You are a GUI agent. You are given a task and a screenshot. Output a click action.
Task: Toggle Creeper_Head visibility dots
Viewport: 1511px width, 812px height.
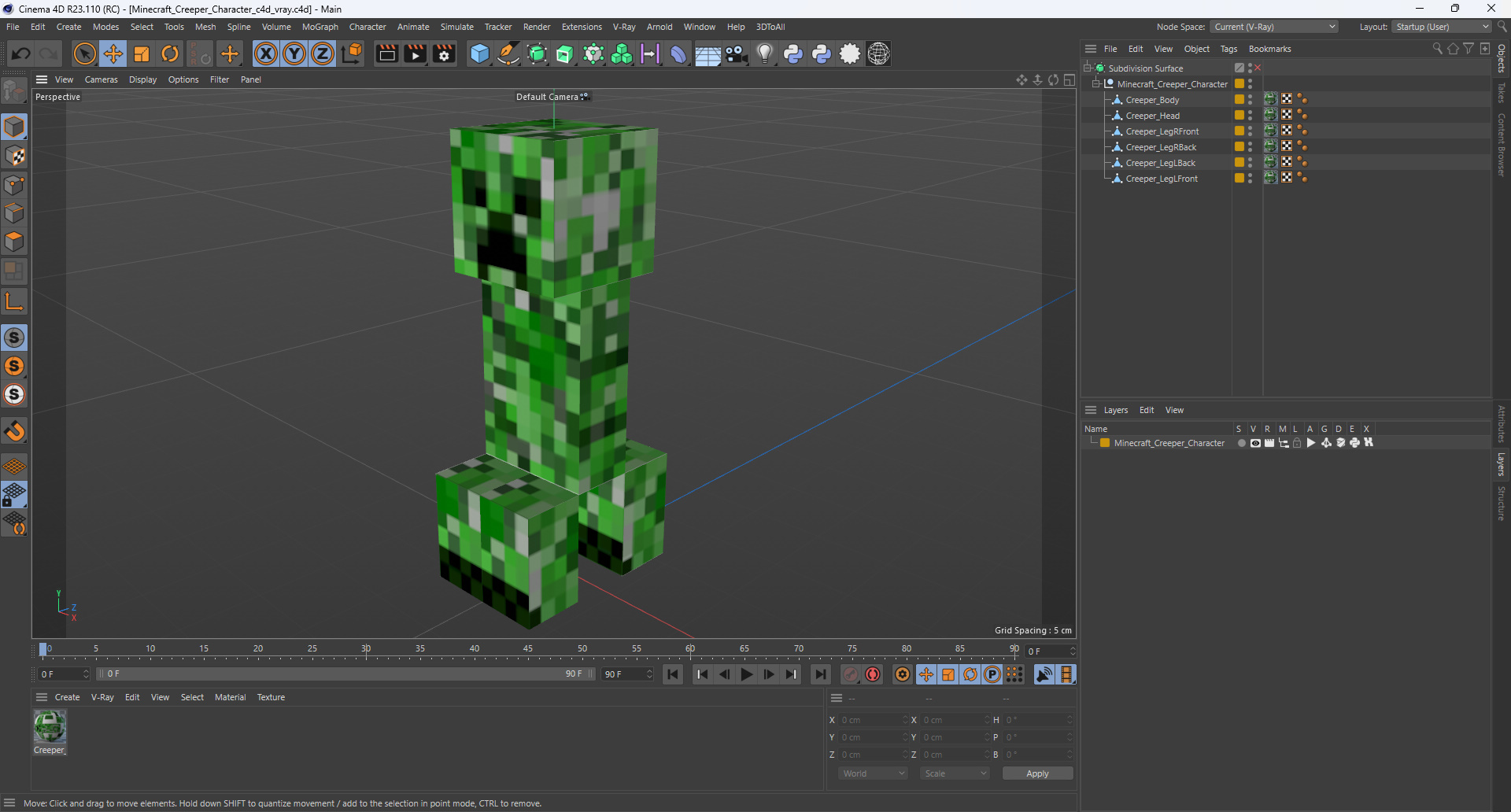tap(1250, 116)
